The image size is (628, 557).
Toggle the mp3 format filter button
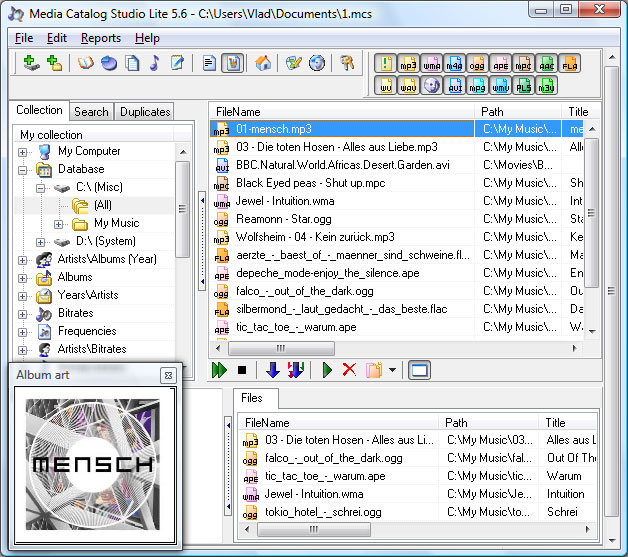[x=408, y=63]
